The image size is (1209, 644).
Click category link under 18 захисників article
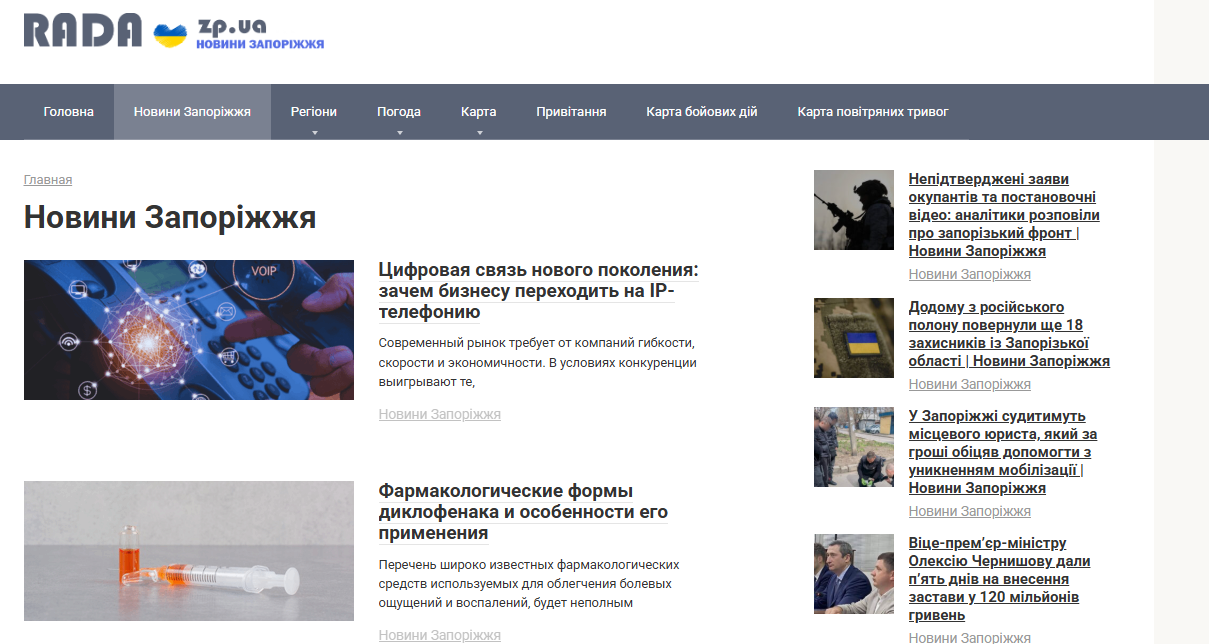point(970,384)
